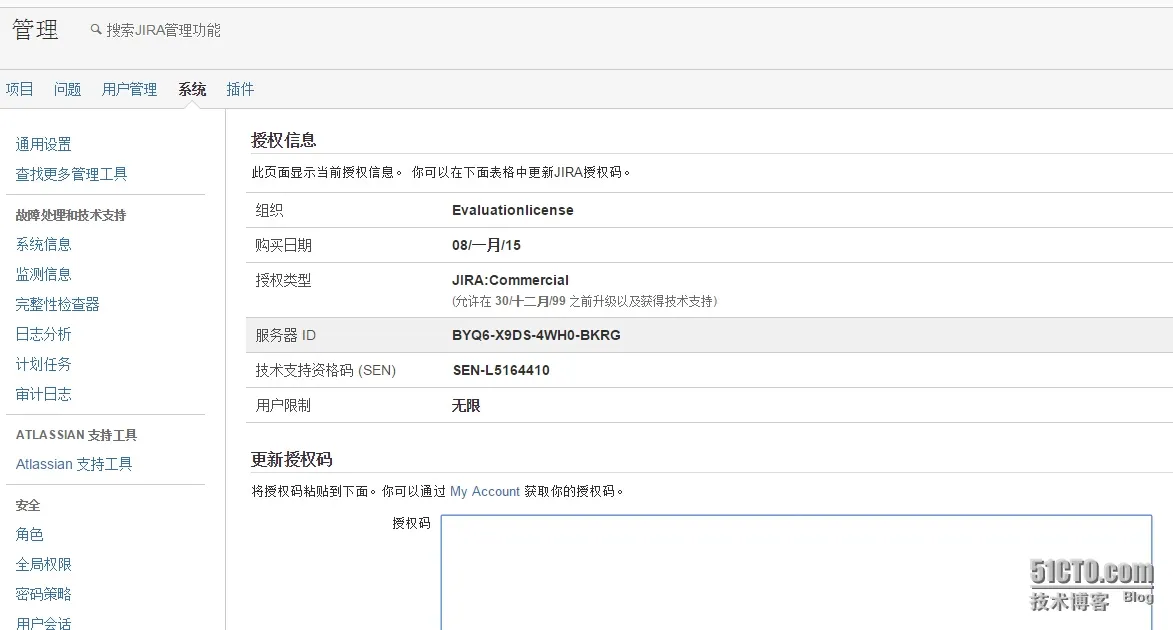Open 监测信息 in the sidebar
This screenshot has height=630, width=1173.
click(43, 274)
